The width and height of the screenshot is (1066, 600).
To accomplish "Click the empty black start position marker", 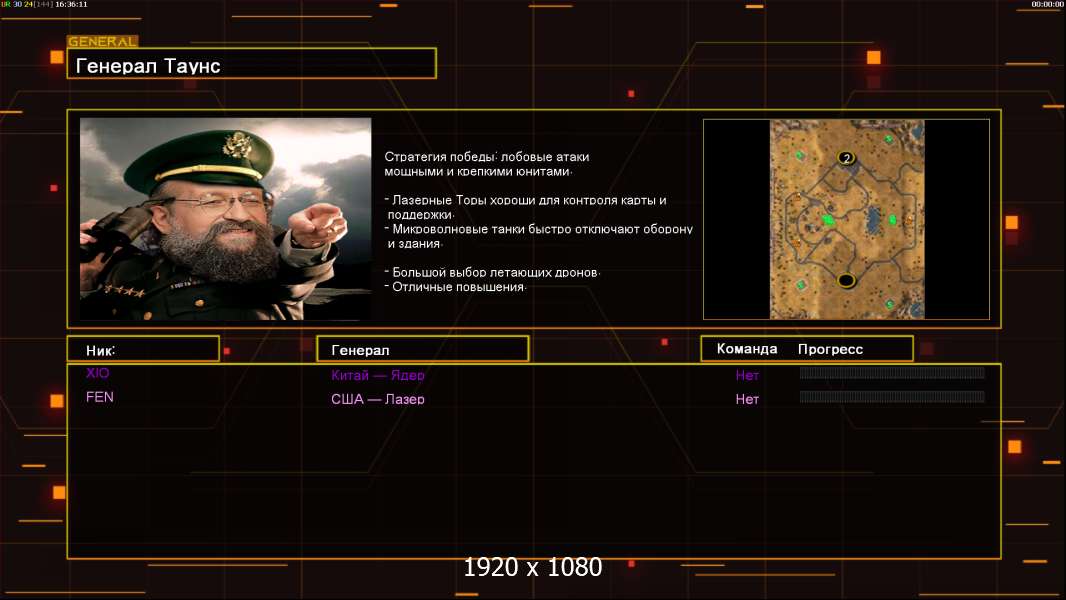I will [x=846, y=280].
